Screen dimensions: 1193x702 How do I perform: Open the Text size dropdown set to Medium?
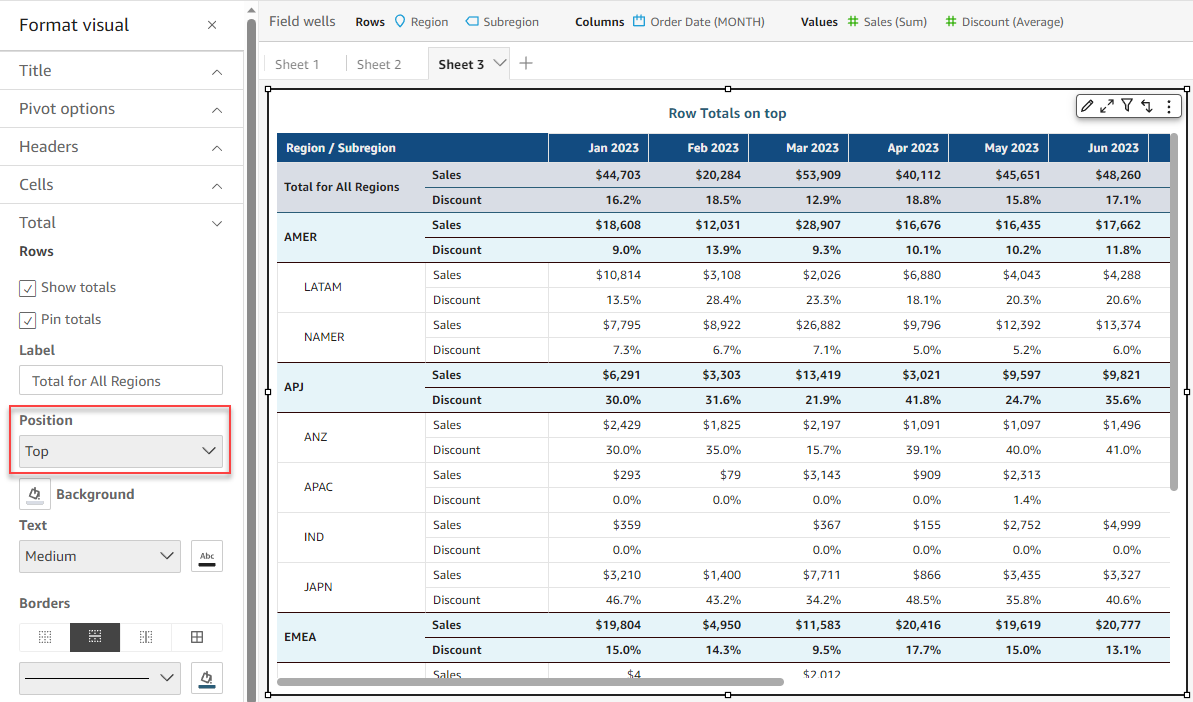(100, 556)
